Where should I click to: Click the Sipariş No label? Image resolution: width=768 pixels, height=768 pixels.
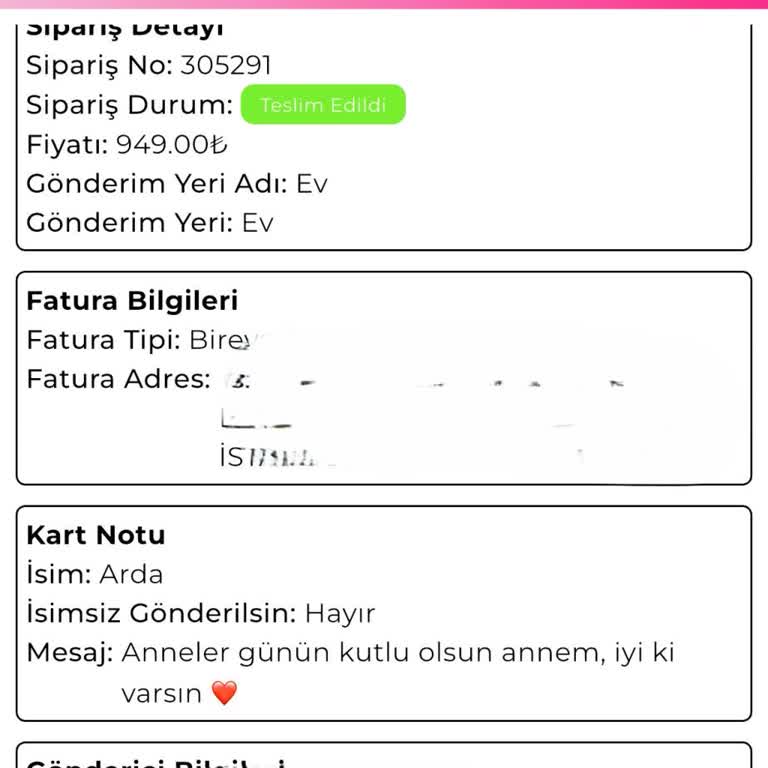pyautogui.click(x=99, y=66)
